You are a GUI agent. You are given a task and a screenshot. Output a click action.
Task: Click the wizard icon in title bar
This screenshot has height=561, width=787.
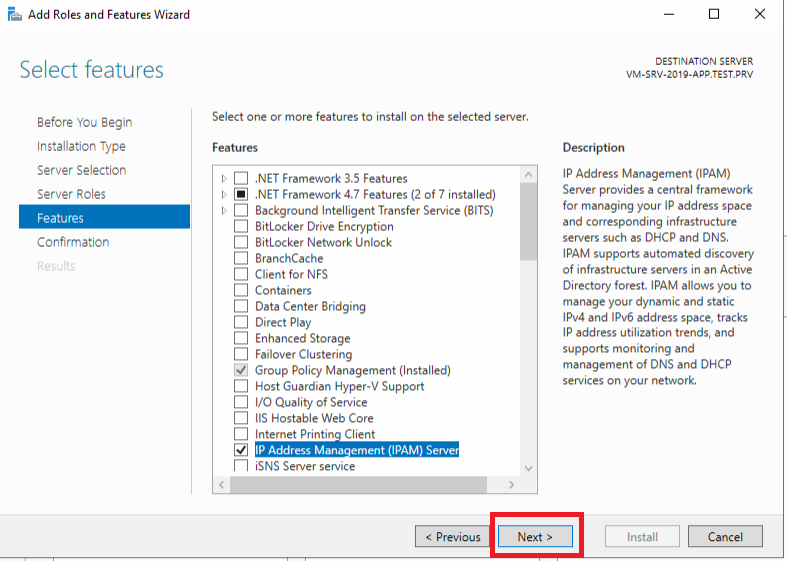coord(15,15)
